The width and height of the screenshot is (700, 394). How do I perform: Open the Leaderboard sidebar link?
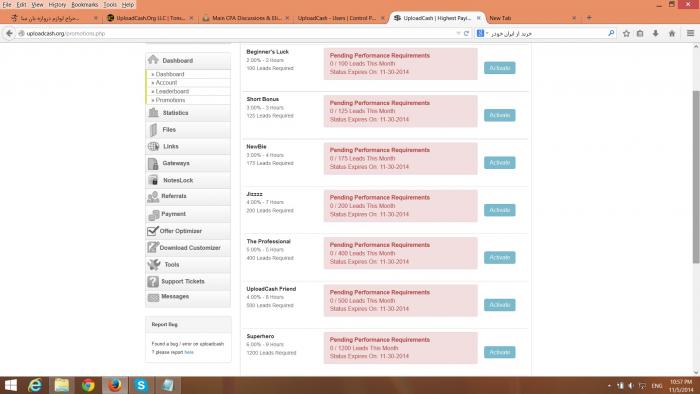coord(172,91)
